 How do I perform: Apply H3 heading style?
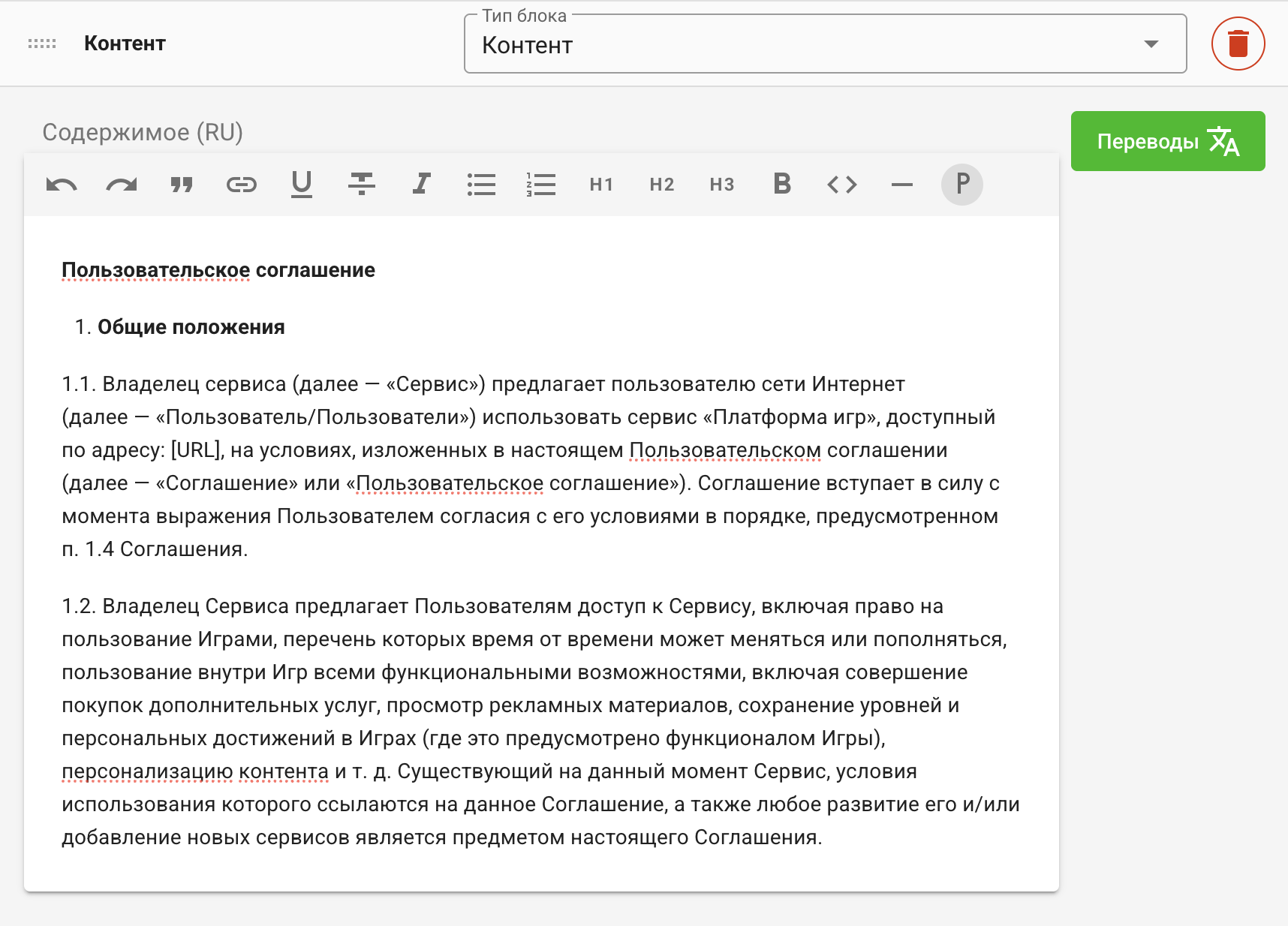coord(722,185)
